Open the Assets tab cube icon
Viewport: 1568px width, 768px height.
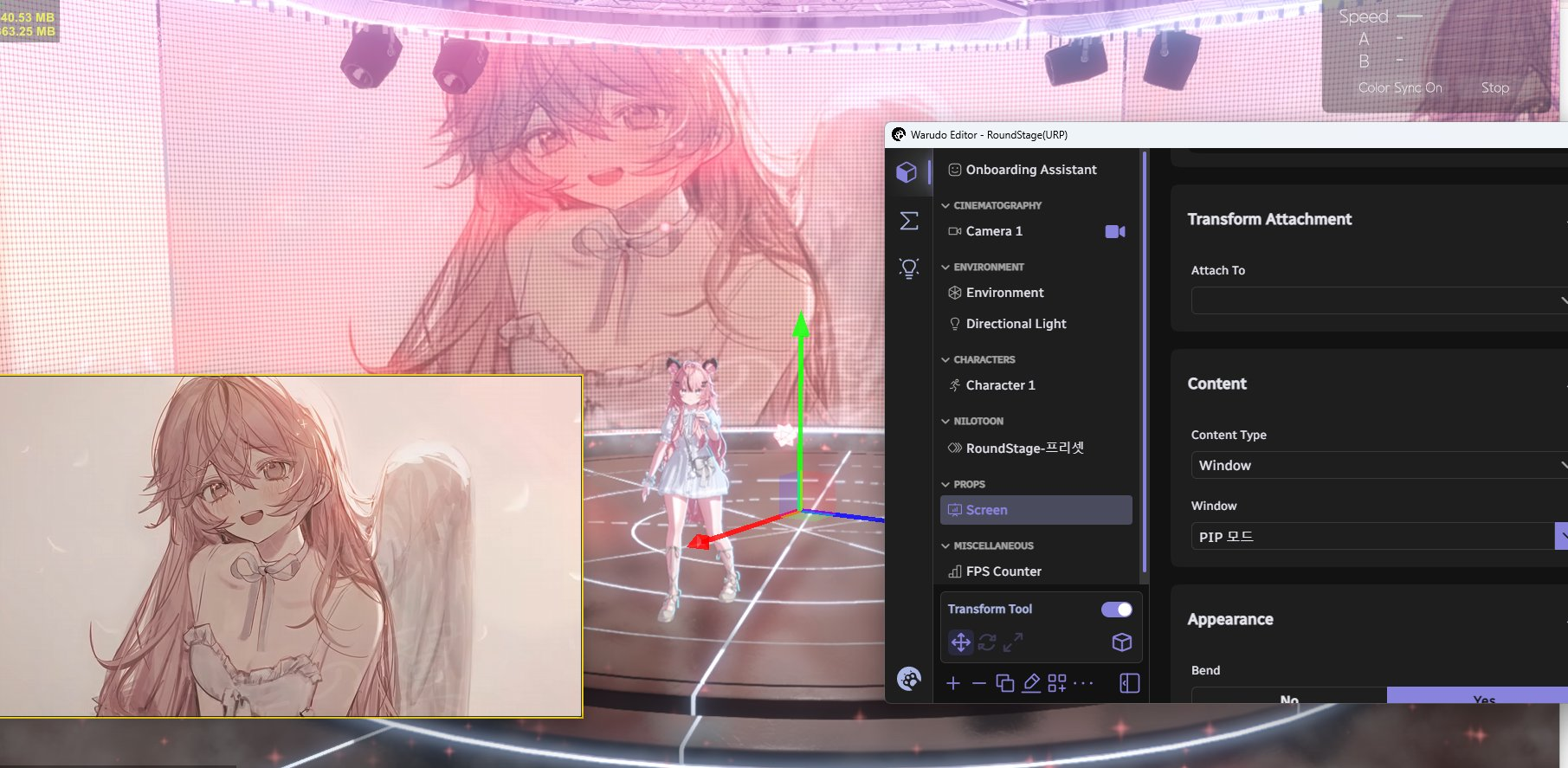point(907,172)
